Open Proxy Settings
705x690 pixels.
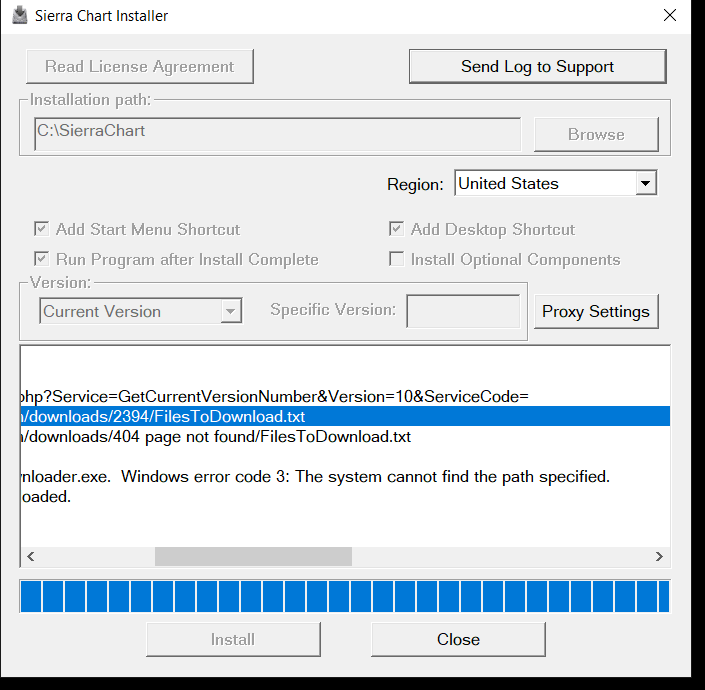point(596,312)
